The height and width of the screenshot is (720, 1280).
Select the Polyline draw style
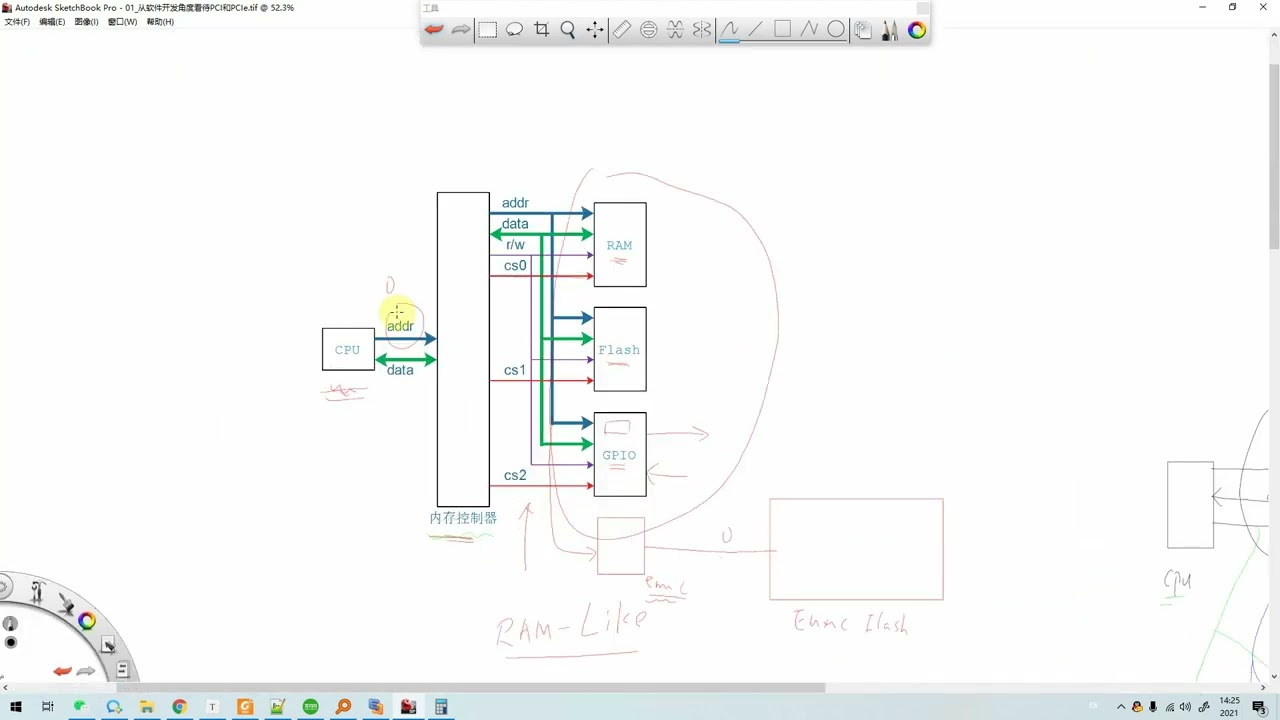click(x=810, y=30)
